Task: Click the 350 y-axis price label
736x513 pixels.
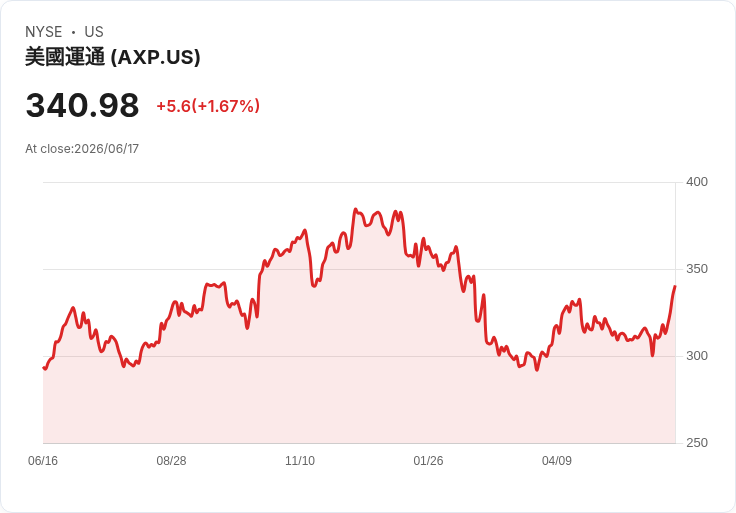Action: [697, 269]
